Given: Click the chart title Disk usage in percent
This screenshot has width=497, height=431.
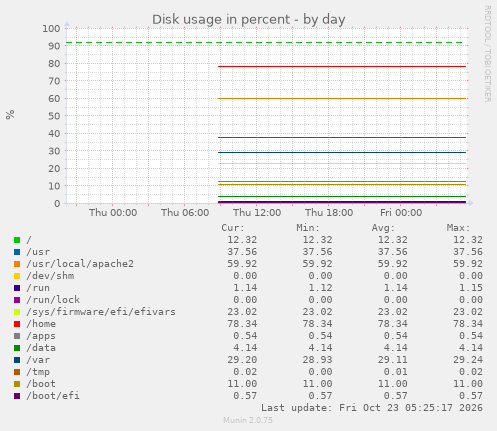Looking at the screenshot, I should 248,20.
